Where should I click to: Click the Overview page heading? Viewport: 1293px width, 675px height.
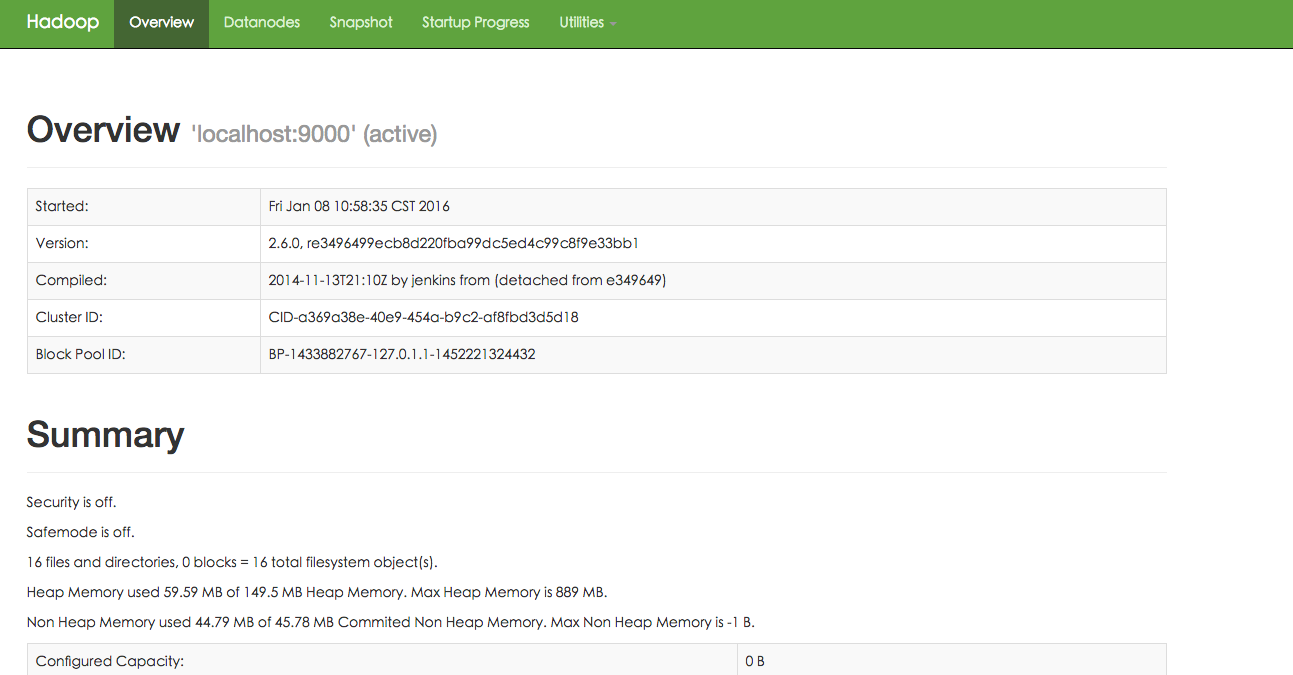pos(103,130)
